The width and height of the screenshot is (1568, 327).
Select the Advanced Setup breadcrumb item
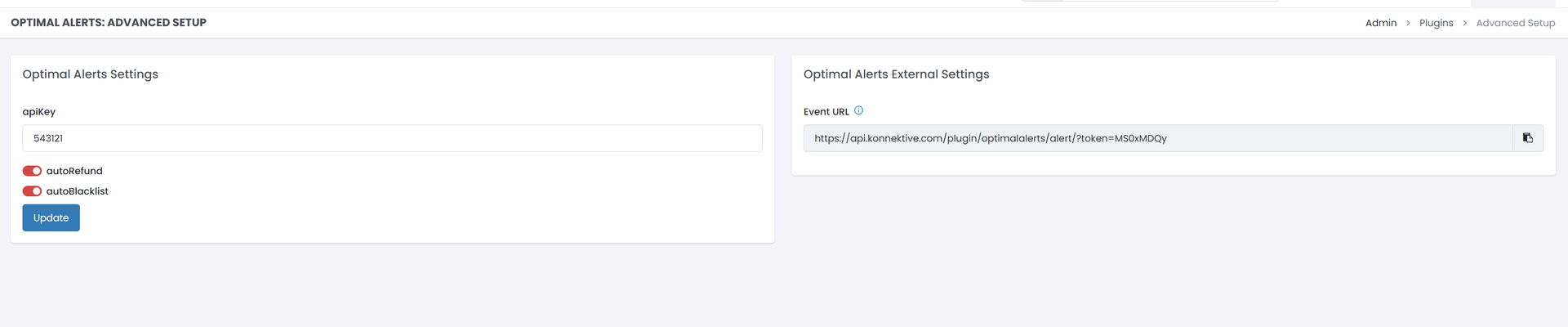pyautogui.click(x=1515, y=23)
